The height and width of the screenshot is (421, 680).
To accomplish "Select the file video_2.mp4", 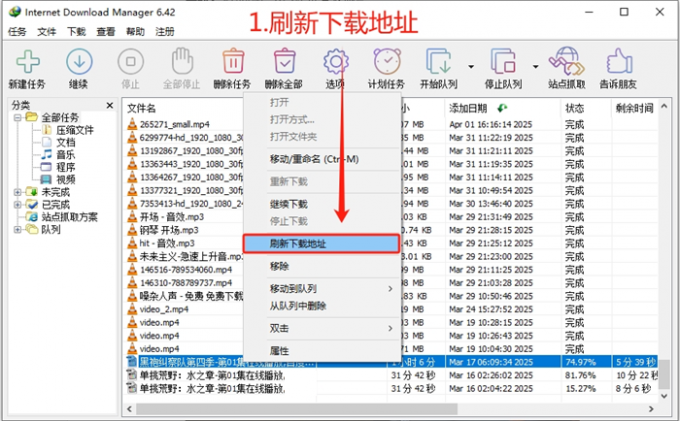I will tap(164, 309).
